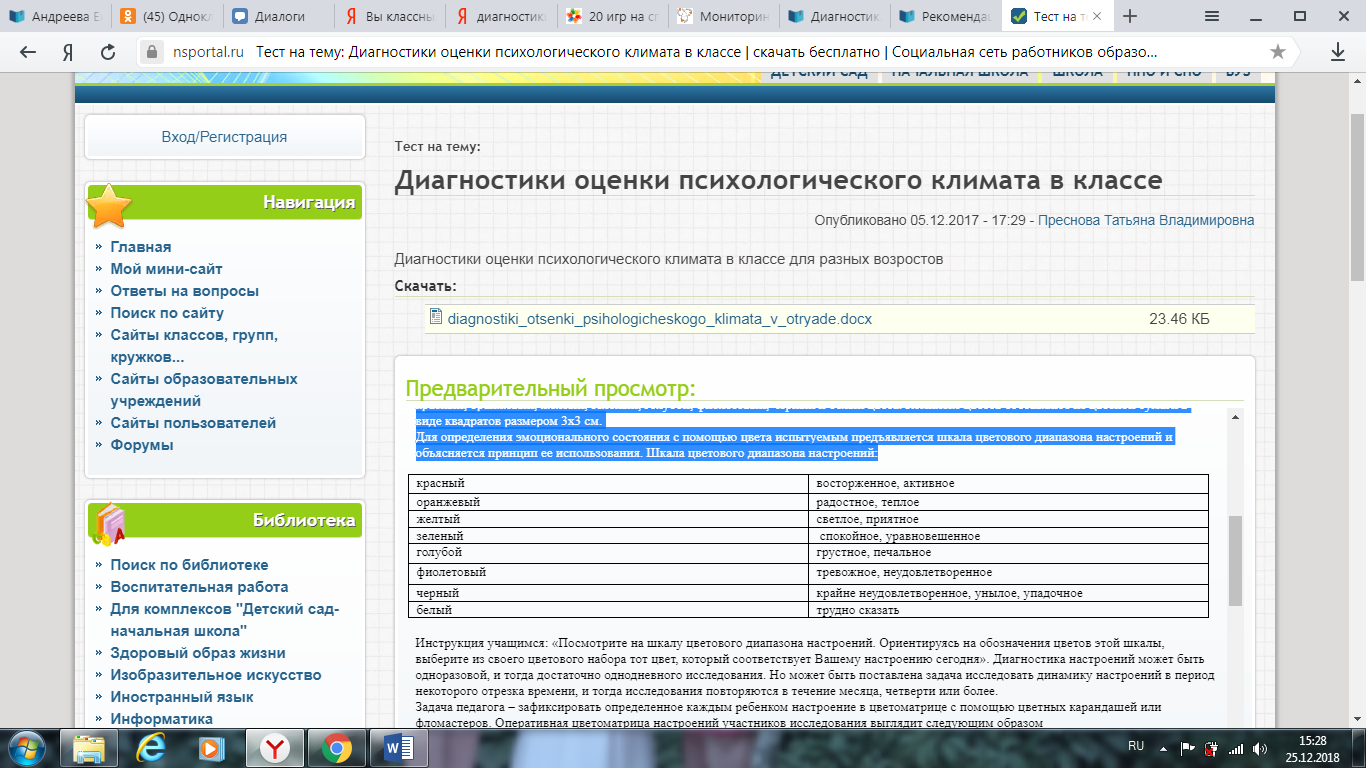
Task: Click table cell 'красный'
Action: click(608, 484)
